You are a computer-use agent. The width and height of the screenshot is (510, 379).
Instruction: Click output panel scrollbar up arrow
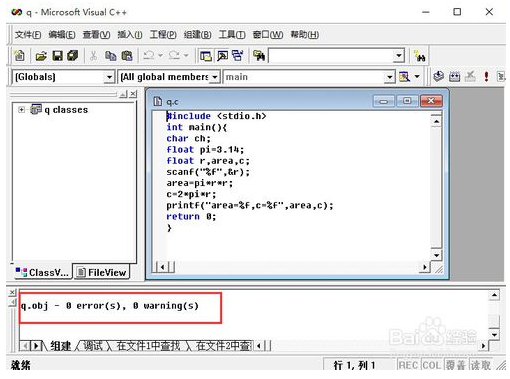click(494, 295)
